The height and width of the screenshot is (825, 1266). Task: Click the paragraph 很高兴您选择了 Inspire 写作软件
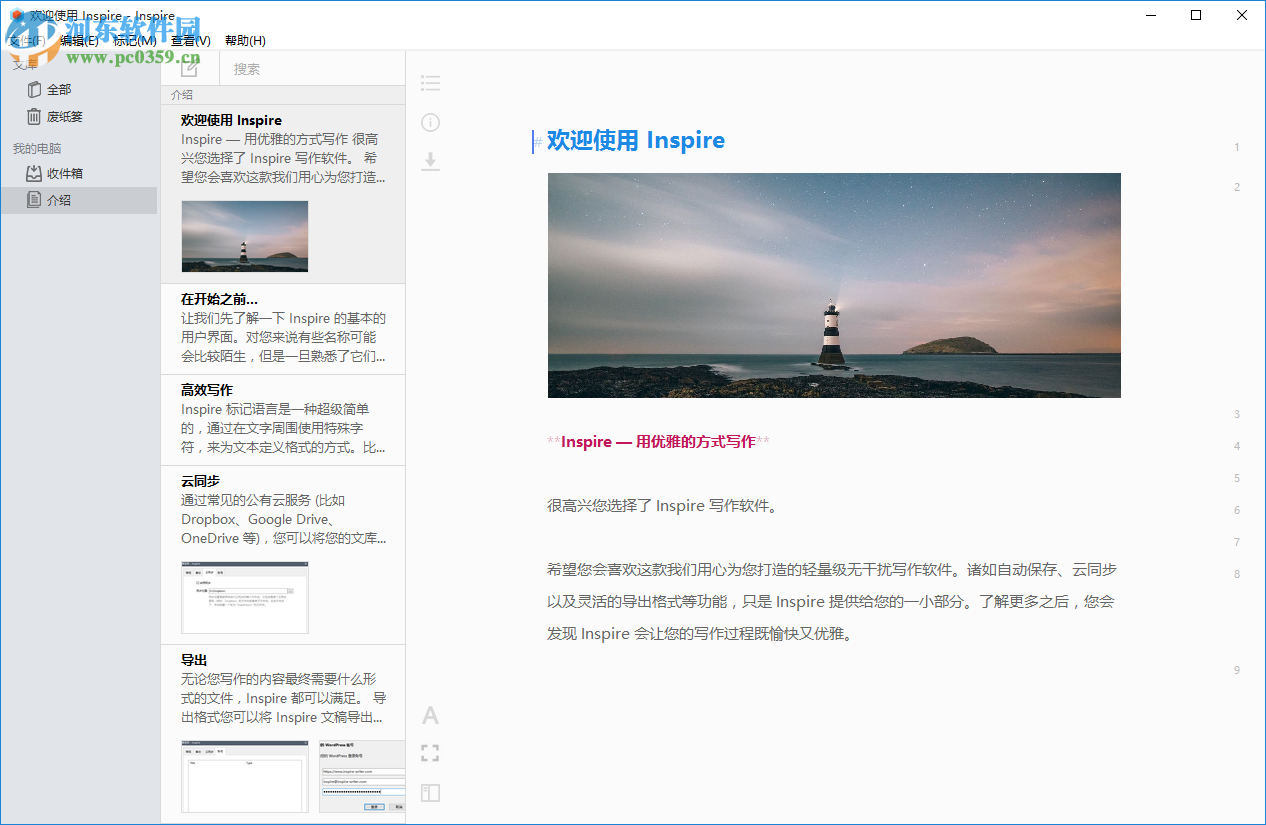(663, 506)
